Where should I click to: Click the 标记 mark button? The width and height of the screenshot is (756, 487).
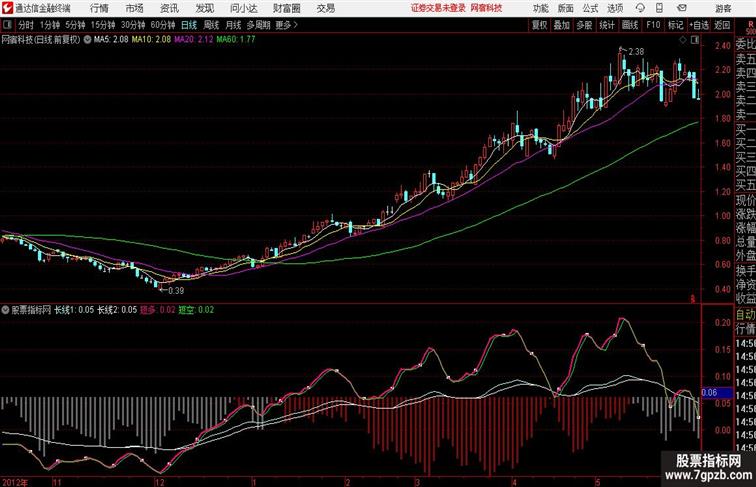click(675, 25)
